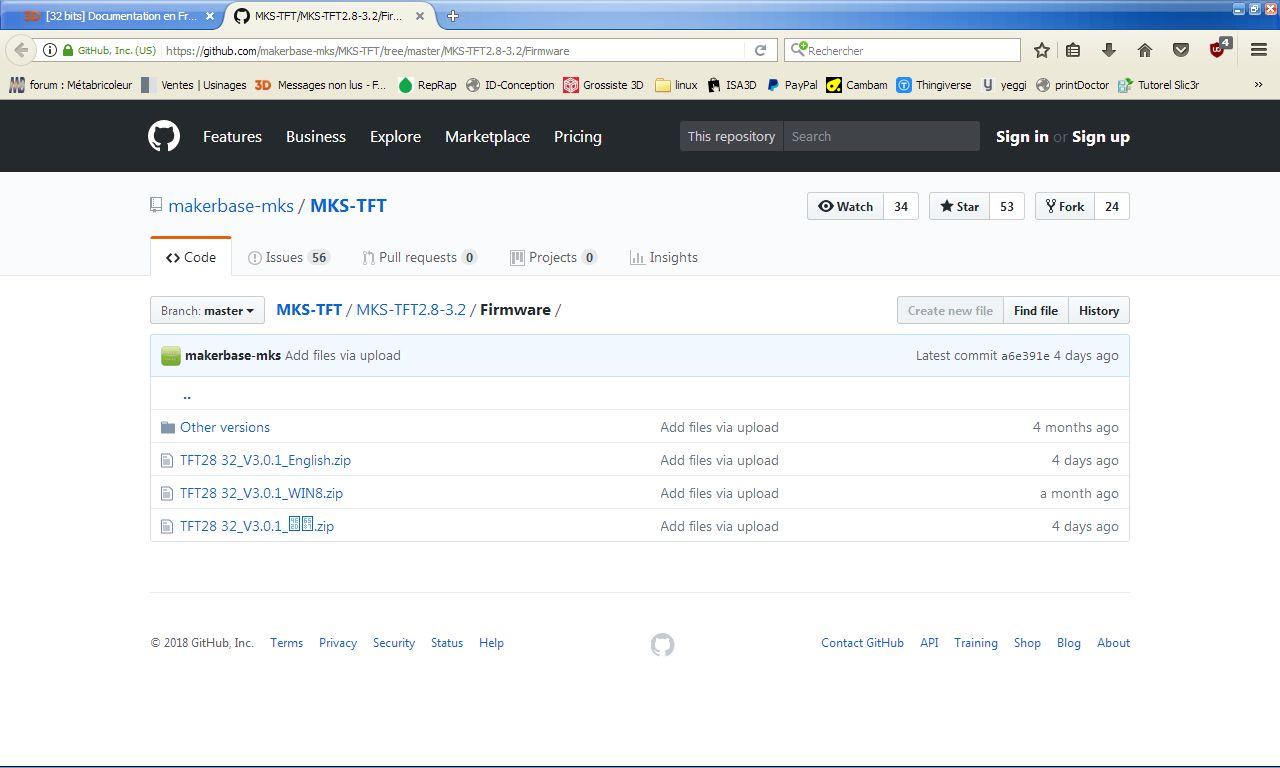Viewport: 1280px width, 768px height.
Task: Show site information icon in address bar
Action: tap(49, 50)
